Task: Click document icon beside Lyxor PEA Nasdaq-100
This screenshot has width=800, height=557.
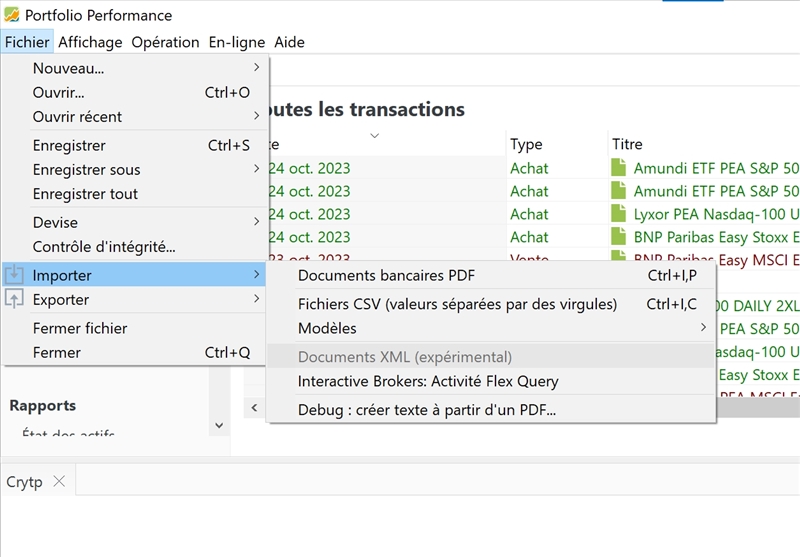Action: pos(618,214)
